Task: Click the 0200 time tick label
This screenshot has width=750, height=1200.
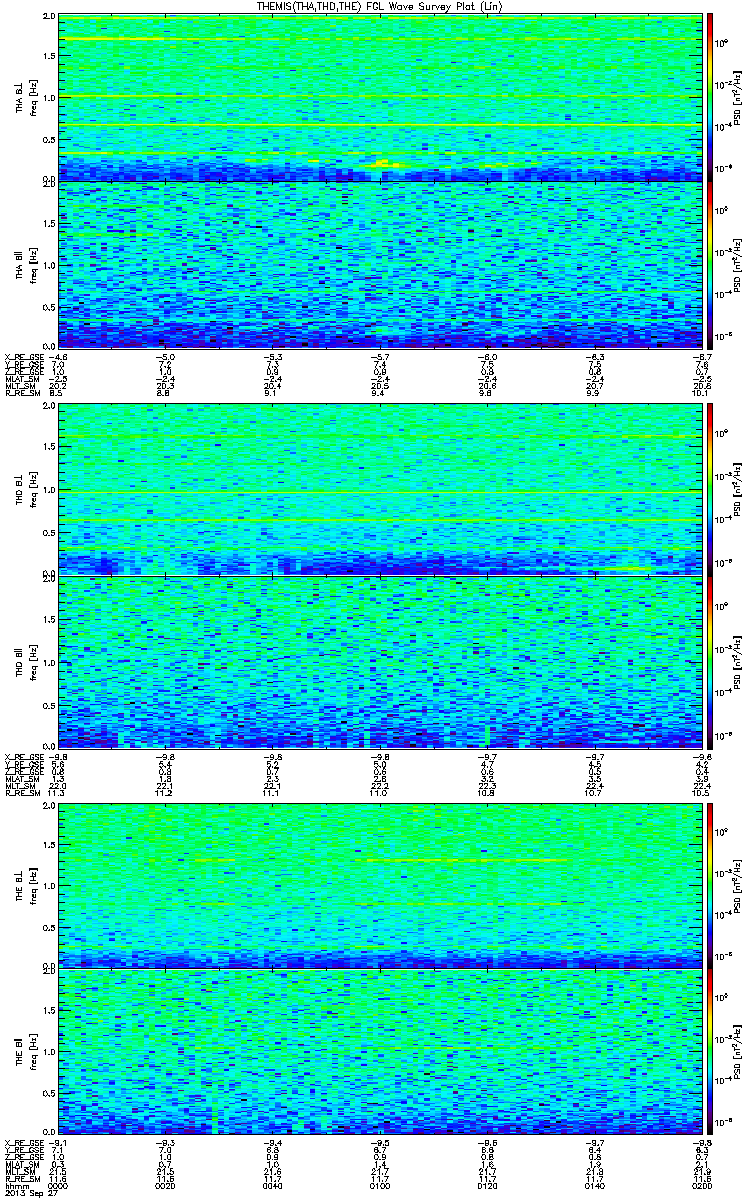Action: pyautogui.click(x=700, y=1185)
